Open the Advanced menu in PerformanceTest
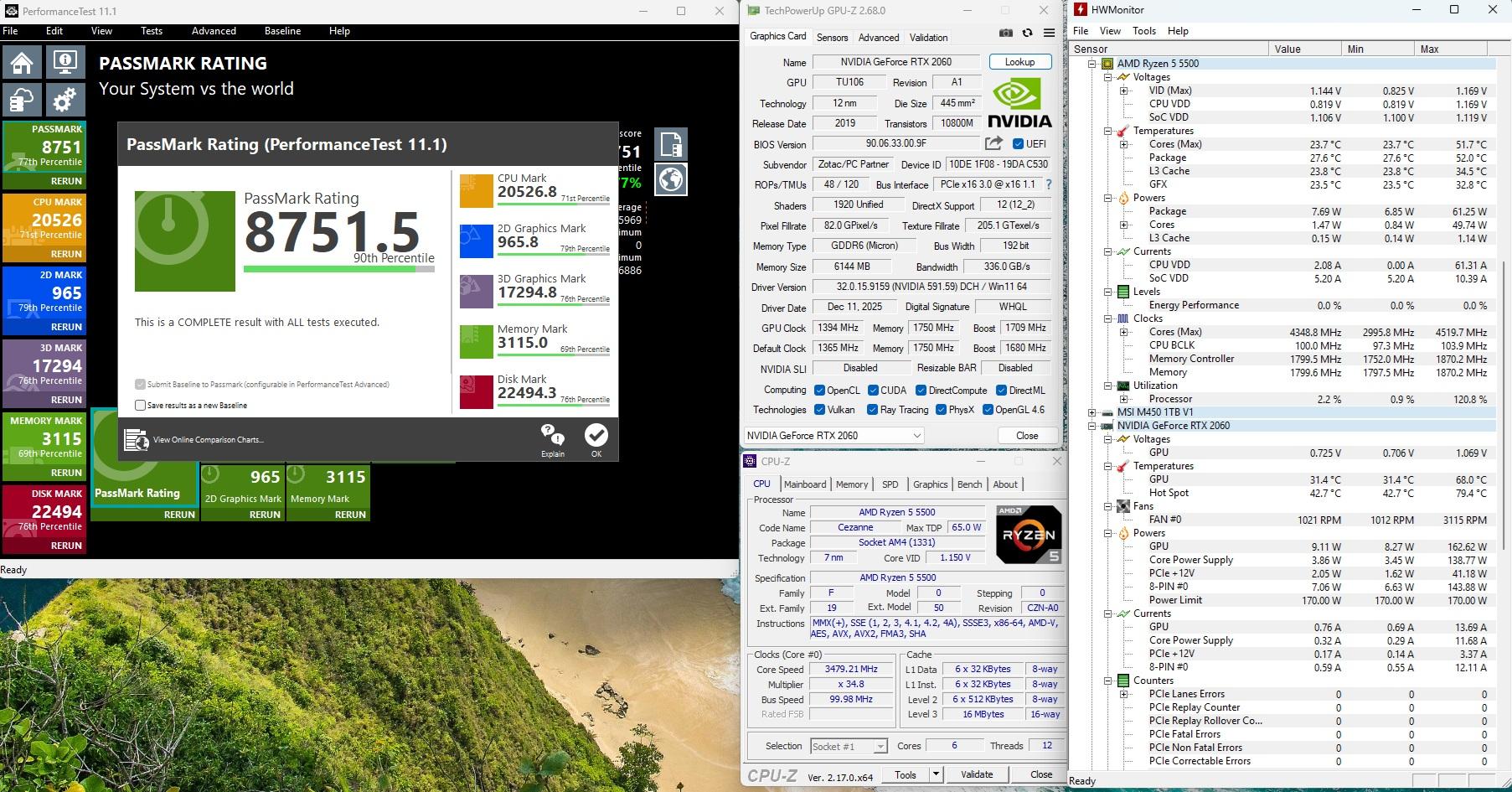1512x792 pixels. tap(214, 31)
